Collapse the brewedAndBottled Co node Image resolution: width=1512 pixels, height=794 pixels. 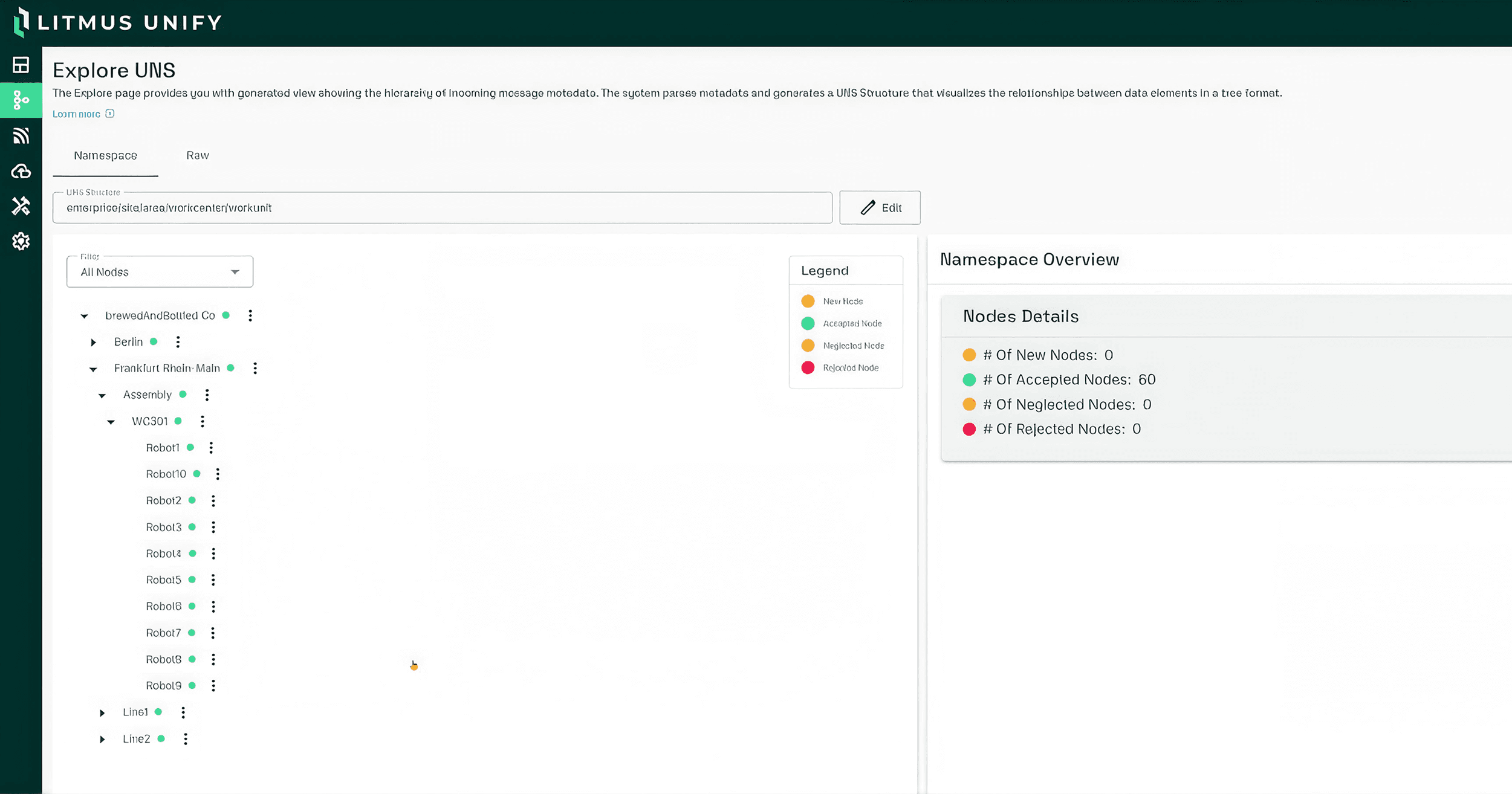pos(85,316)
